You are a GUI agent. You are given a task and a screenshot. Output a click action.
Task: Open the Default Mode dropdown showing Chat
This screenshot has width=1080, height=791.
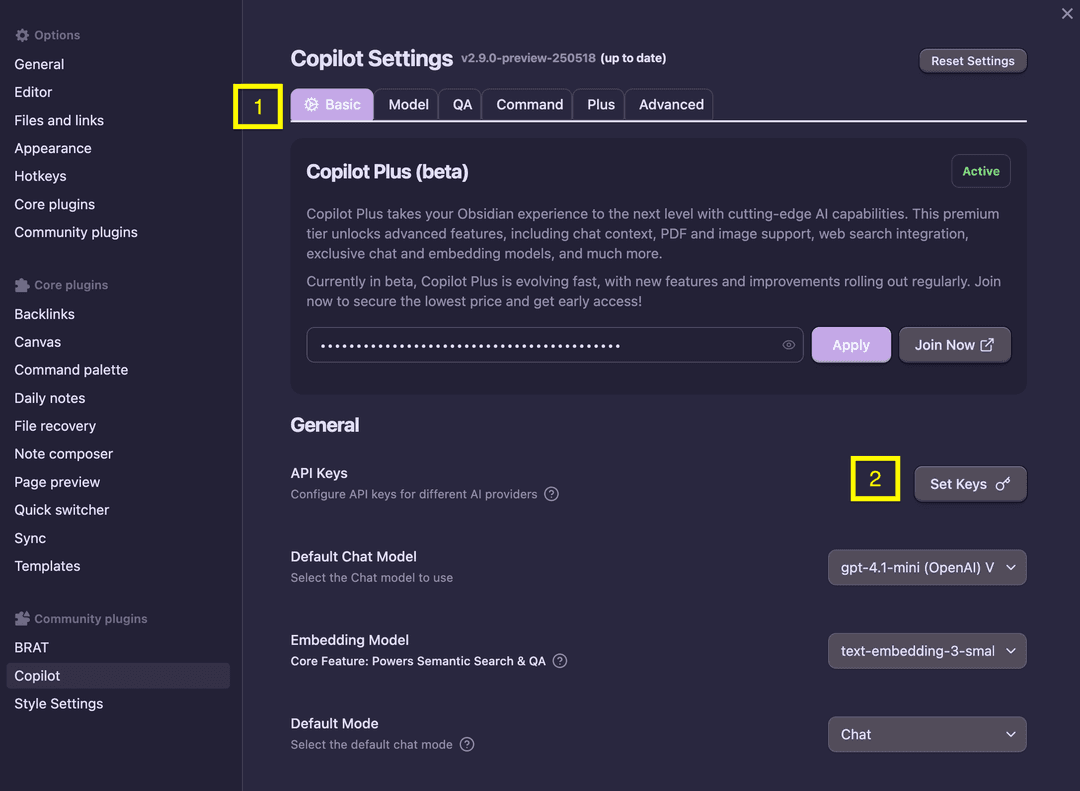pyautogui.click(x=926, y=734)
